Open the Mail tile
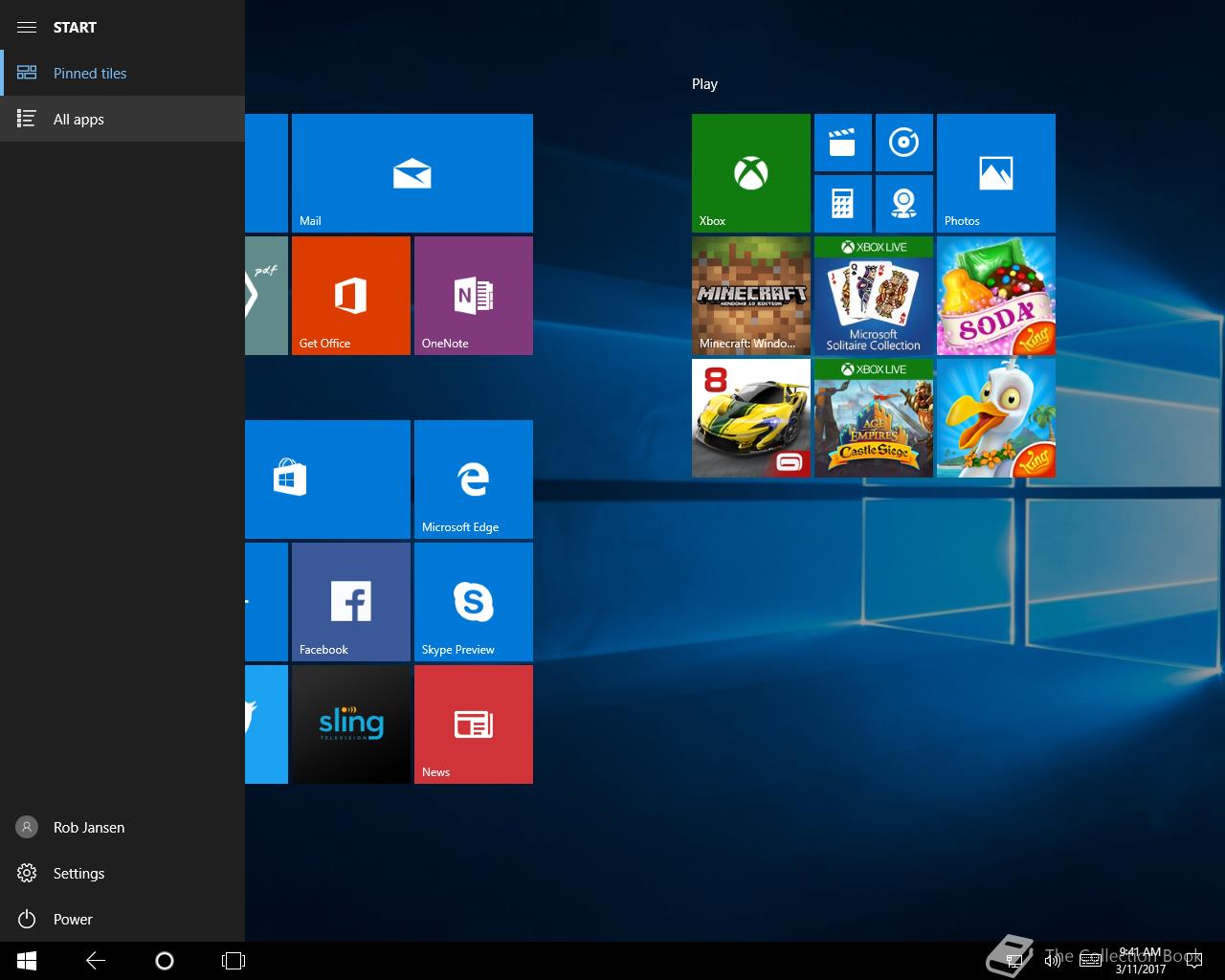Image resolution: width=1225 pixels, height=980 pixels. [412, 172]
